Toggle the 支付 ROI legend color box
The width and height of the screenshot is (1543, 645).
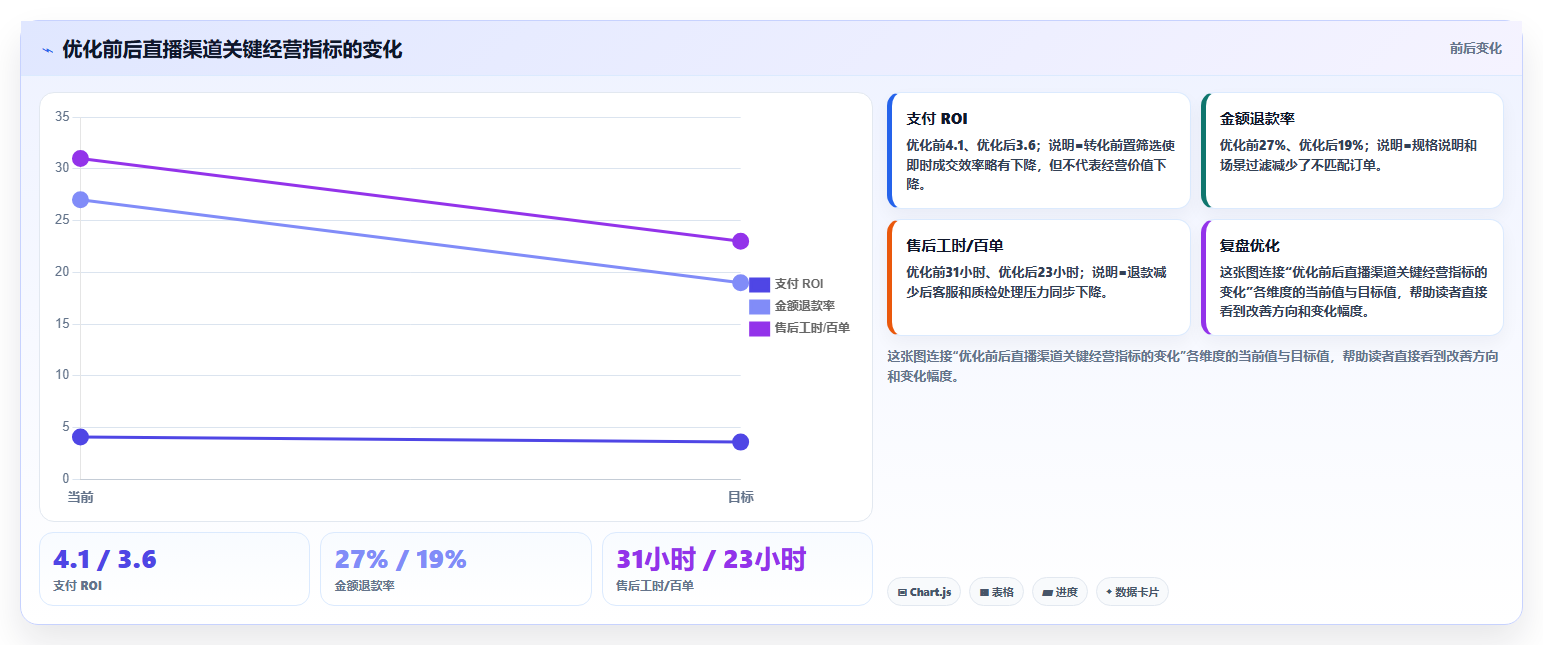pos(759,284)
